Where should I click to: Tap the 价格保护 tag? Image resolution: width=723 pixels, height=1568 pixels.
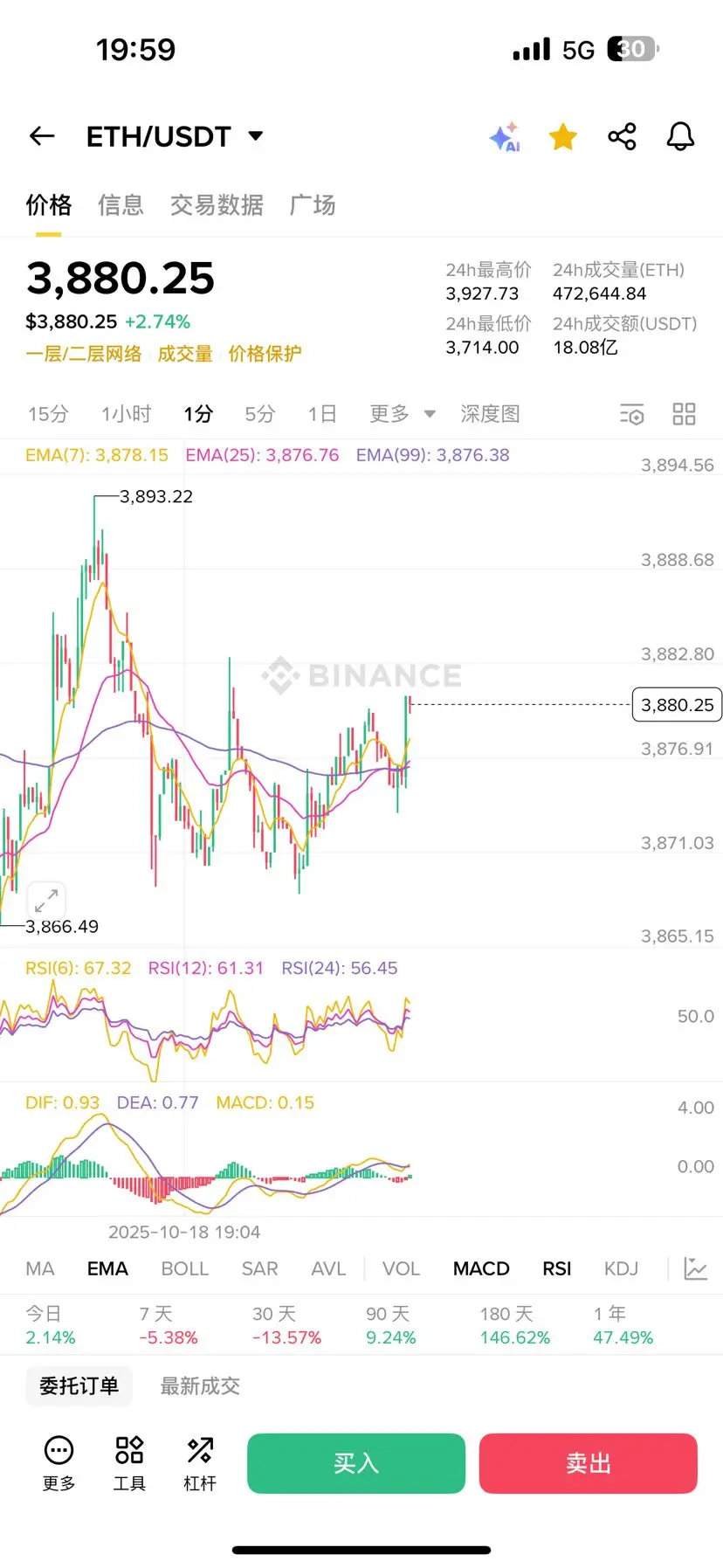(x=265, y=354)
